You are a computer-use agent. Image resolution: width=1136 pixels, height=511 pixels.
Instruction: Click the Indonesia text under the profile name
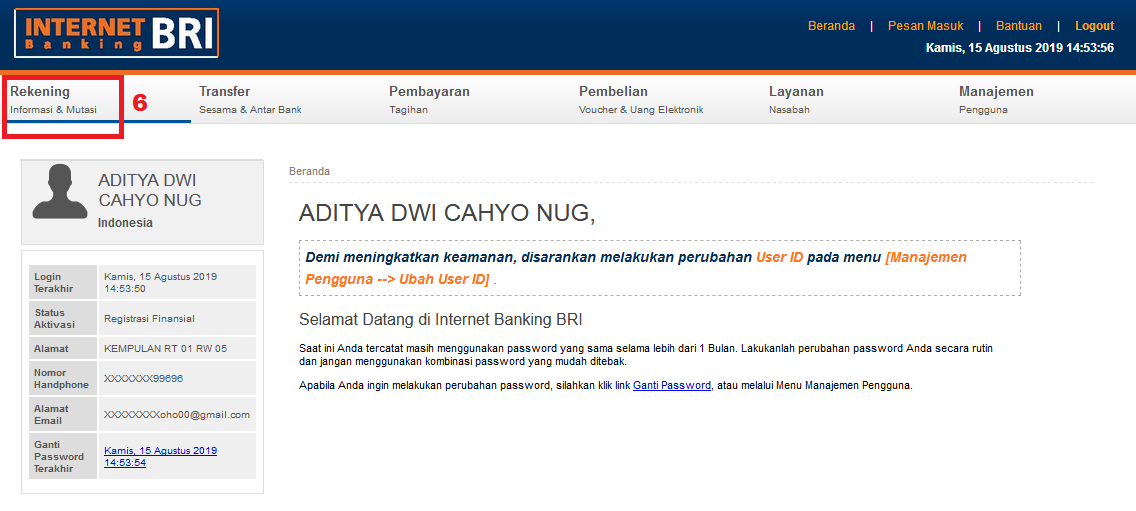click(125, 223)
